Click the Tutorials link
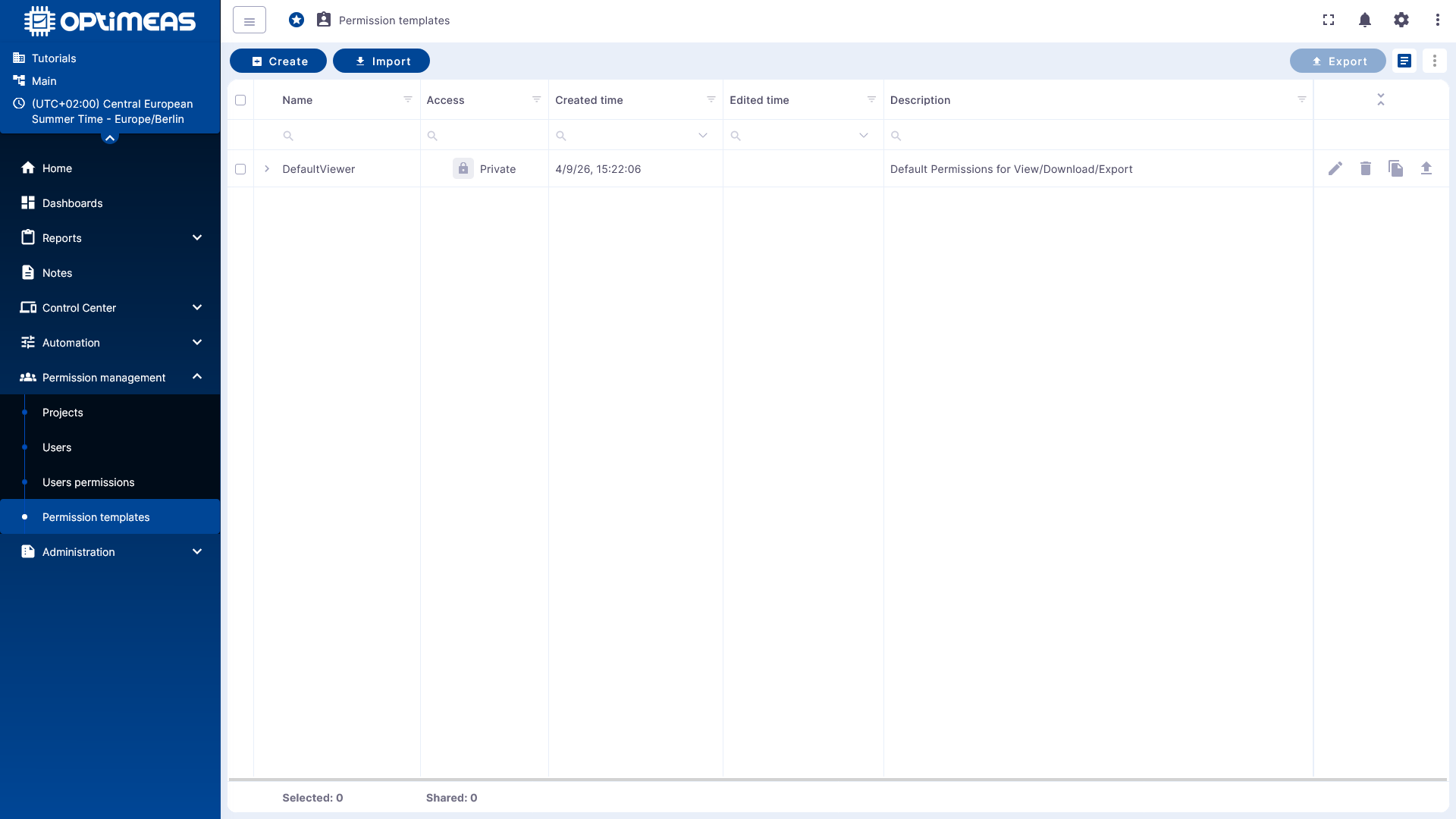 54,58
